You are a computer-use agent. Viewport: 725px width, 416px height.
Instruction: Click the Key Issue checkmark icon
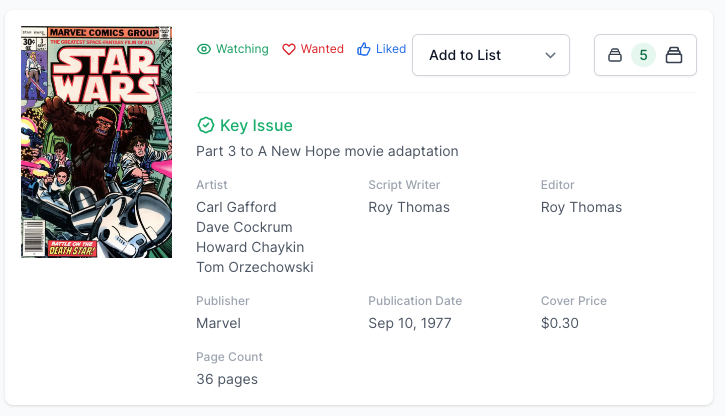point(206,125)
